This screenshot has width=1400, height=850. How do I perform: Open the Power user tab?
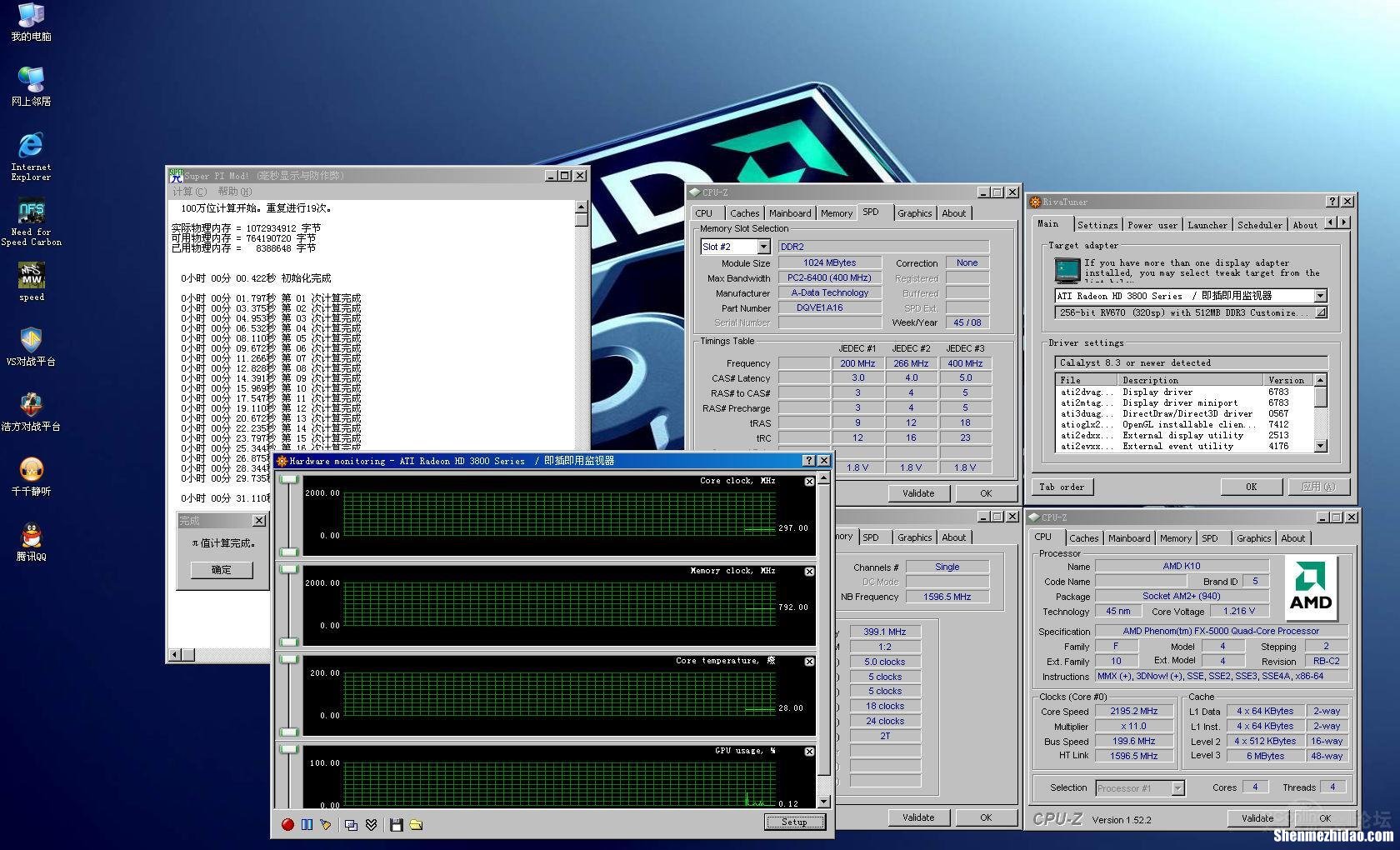tap(1152, 225)
